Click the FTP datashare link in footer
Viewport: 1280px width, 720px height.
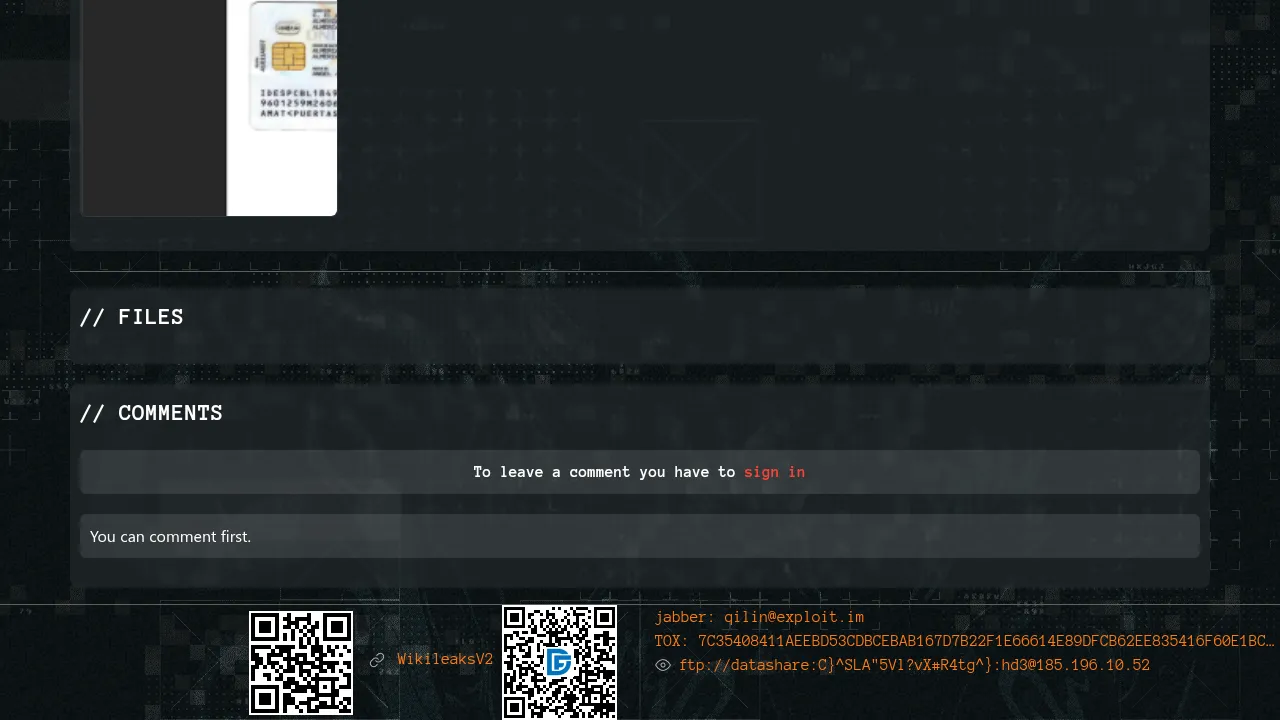tap(914, 665)
